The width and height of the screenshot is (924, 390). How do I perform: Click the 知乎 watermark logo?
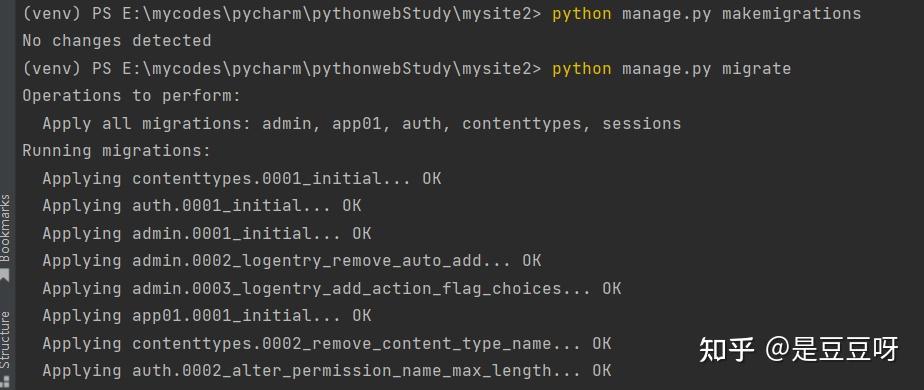[x=727, y=349]
